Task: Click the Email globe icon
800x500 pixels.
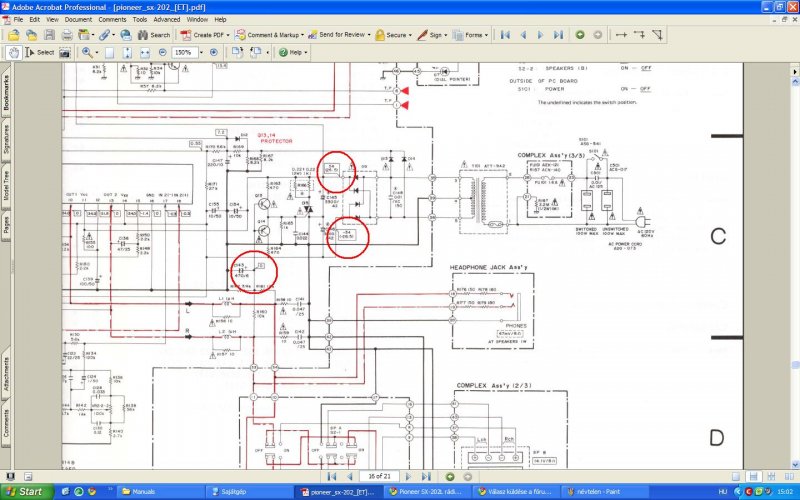Action: [126, 35]
